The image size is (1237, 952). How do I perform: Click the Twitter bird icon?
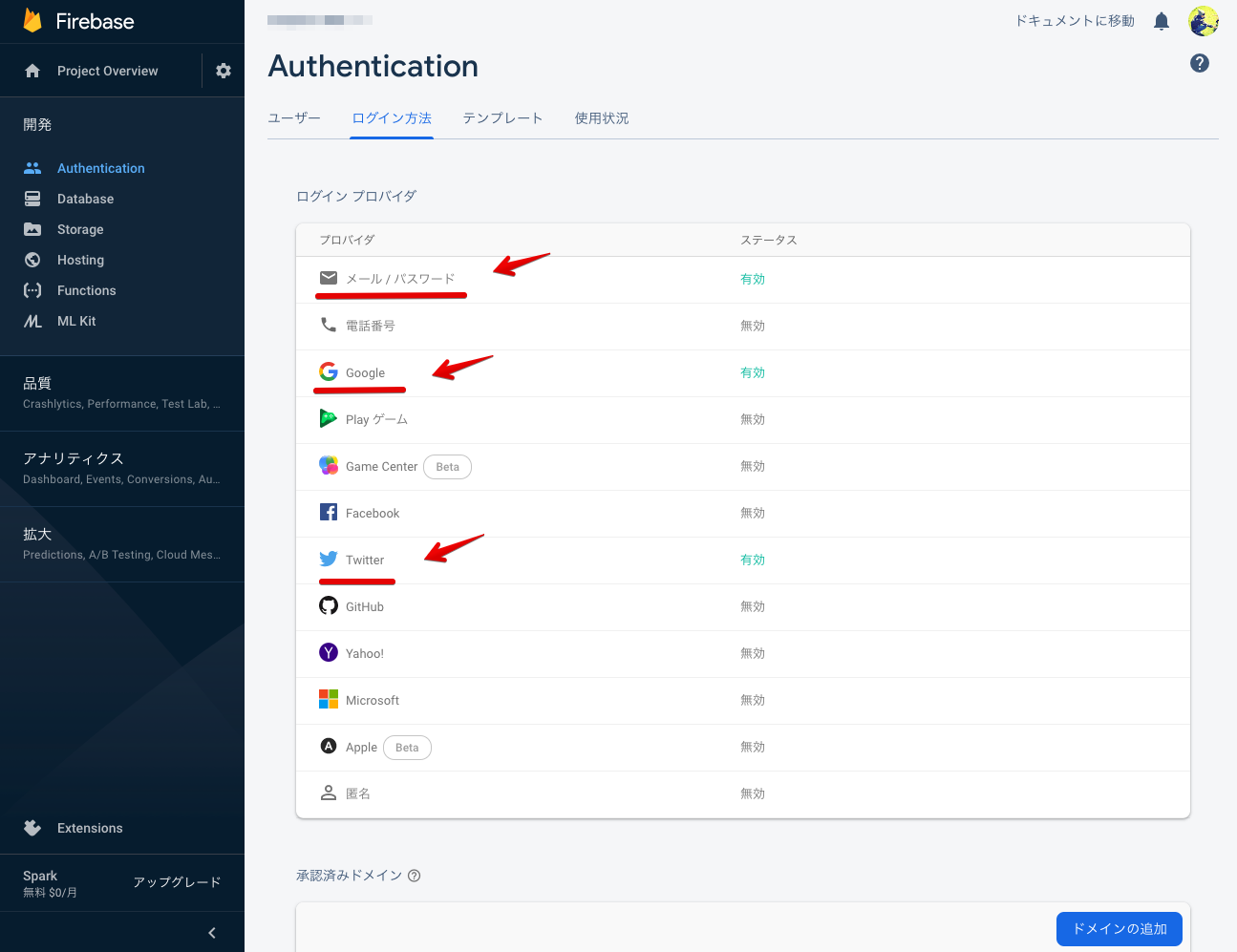329,559
